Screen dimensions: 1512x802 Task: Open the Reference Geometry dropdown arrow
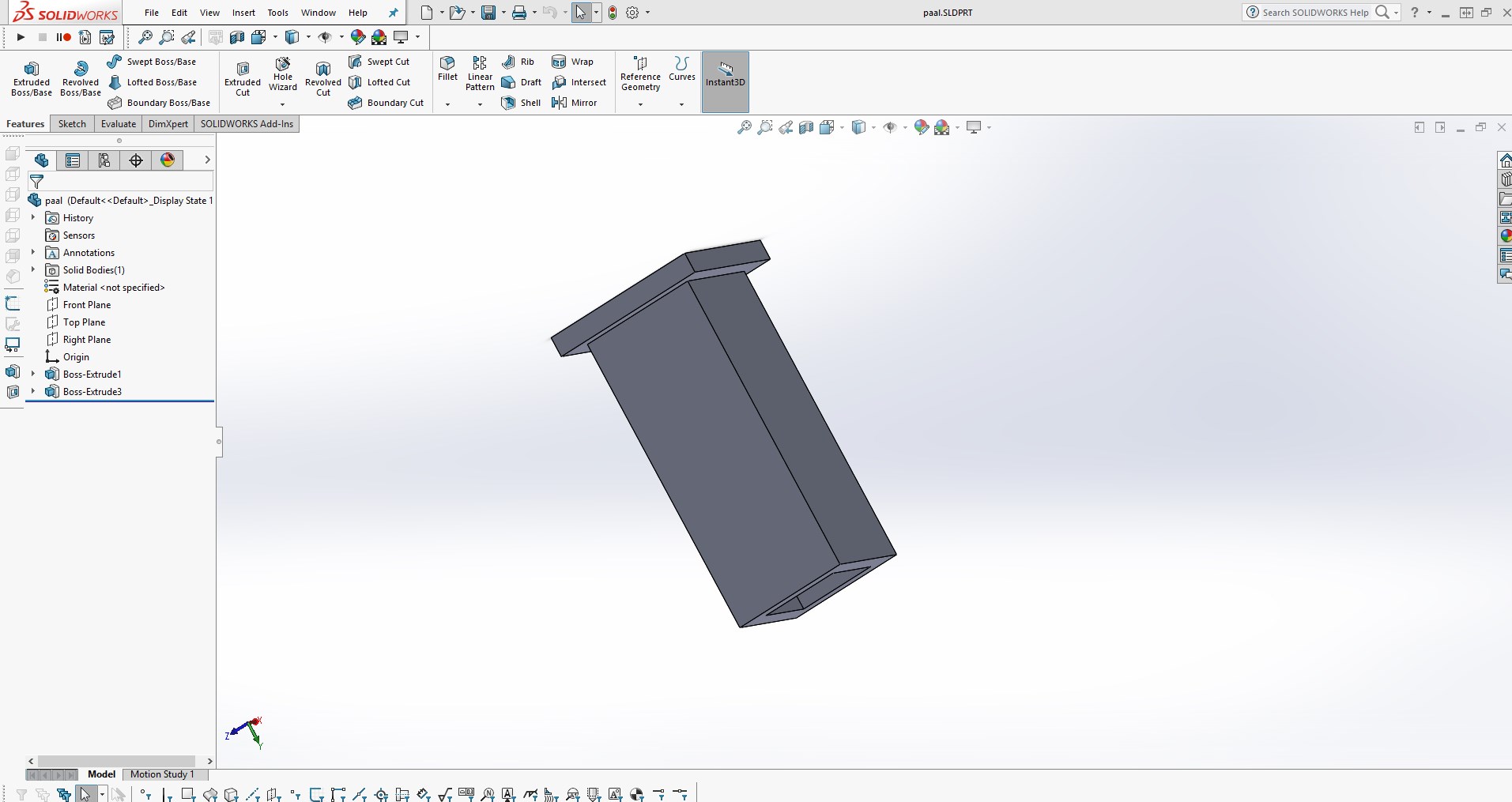point(640,104)
